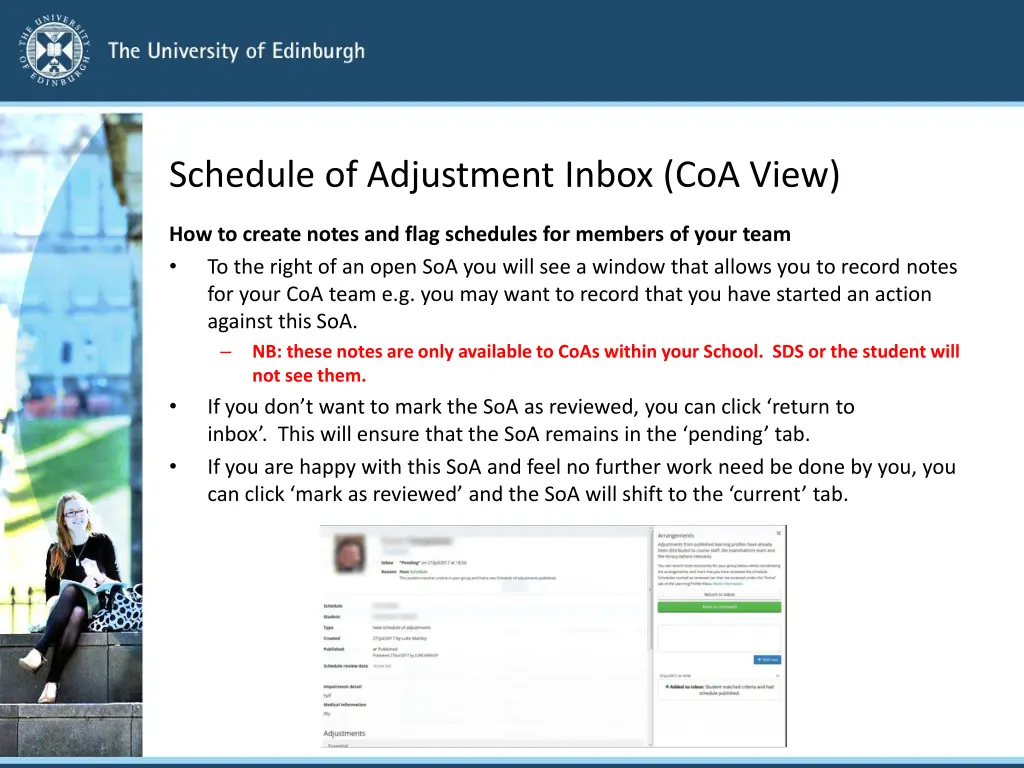Image resolution: width=1024 pixels, height=768 pixels.
Task: Click the Adjustments section heading
Action: [344, 733]
